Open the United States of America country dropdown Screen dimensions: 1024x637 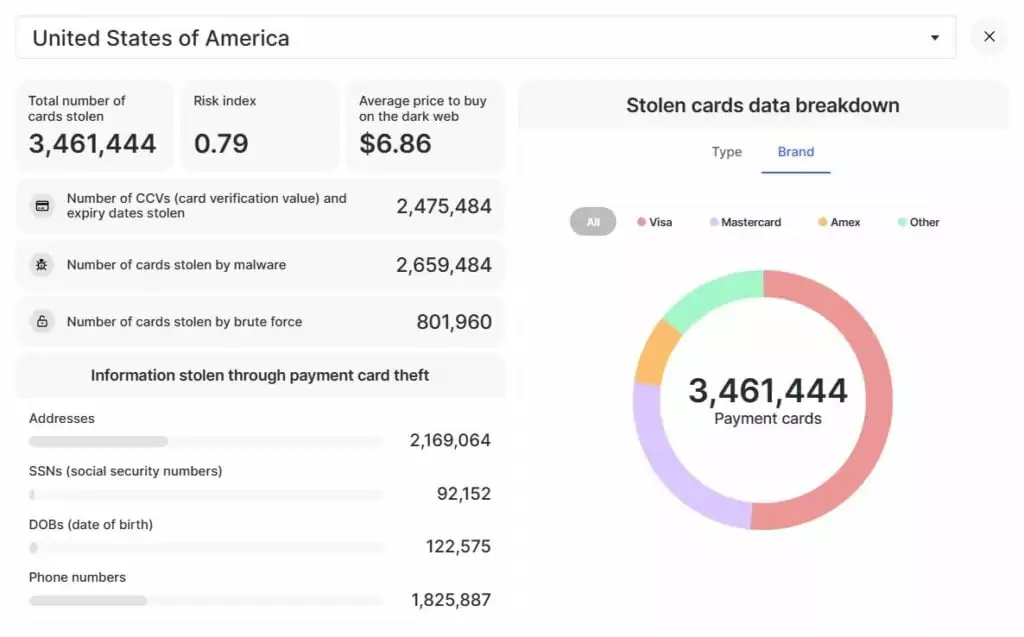pos(486,38)
